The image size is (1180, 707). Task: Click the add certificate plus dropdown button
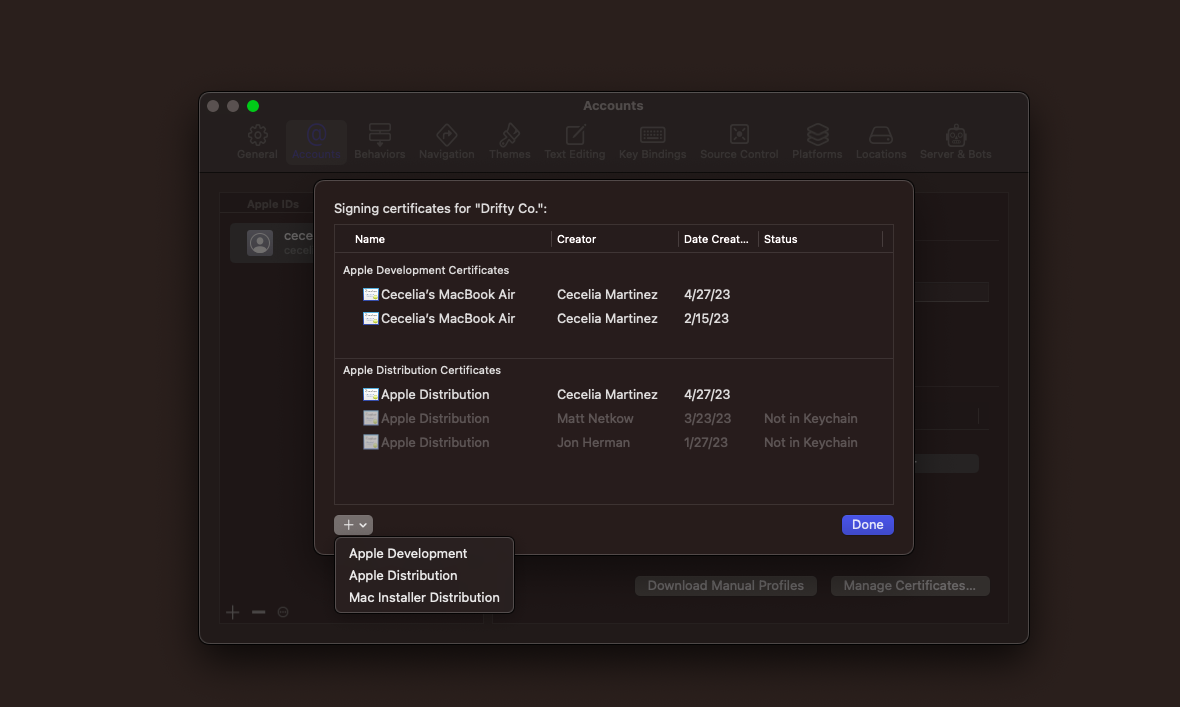tap(354, 525)
